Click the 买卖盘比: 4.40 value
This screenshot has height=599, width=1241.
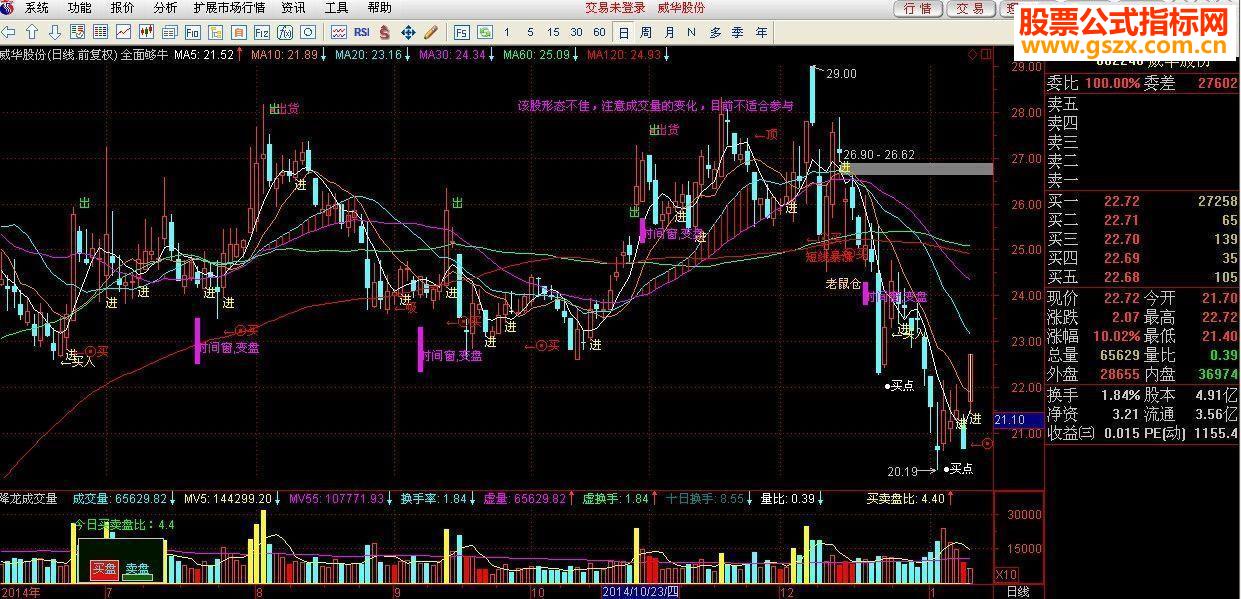click(x=905, y=498)
